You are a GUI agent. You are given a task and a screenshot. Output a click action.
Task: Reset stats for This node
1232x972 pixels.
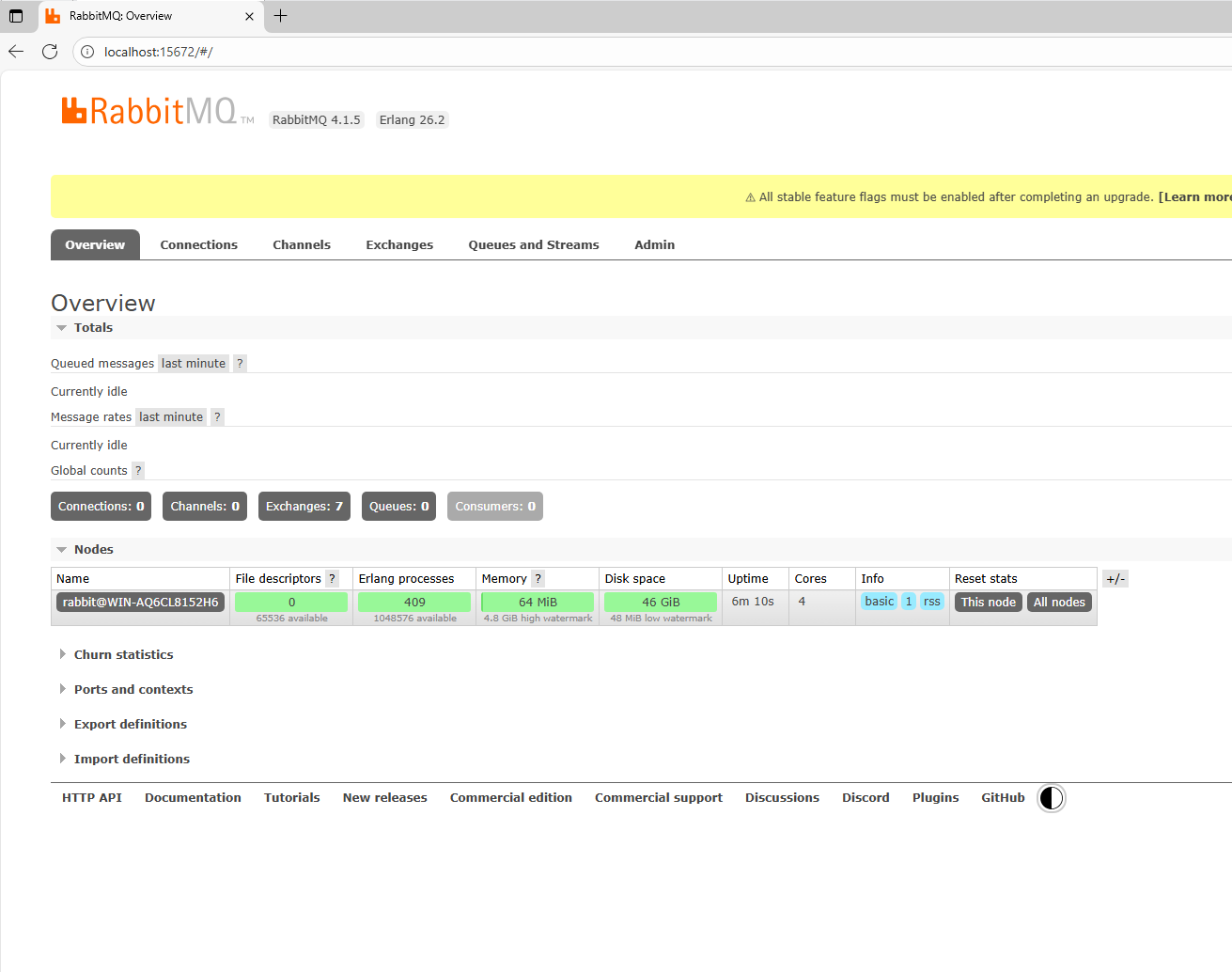pyautogui.click(x=989, y=603)
